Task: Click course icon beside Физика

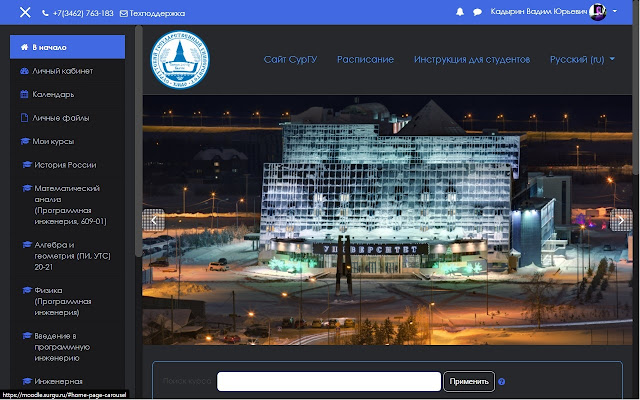Action: pos(27,290)
